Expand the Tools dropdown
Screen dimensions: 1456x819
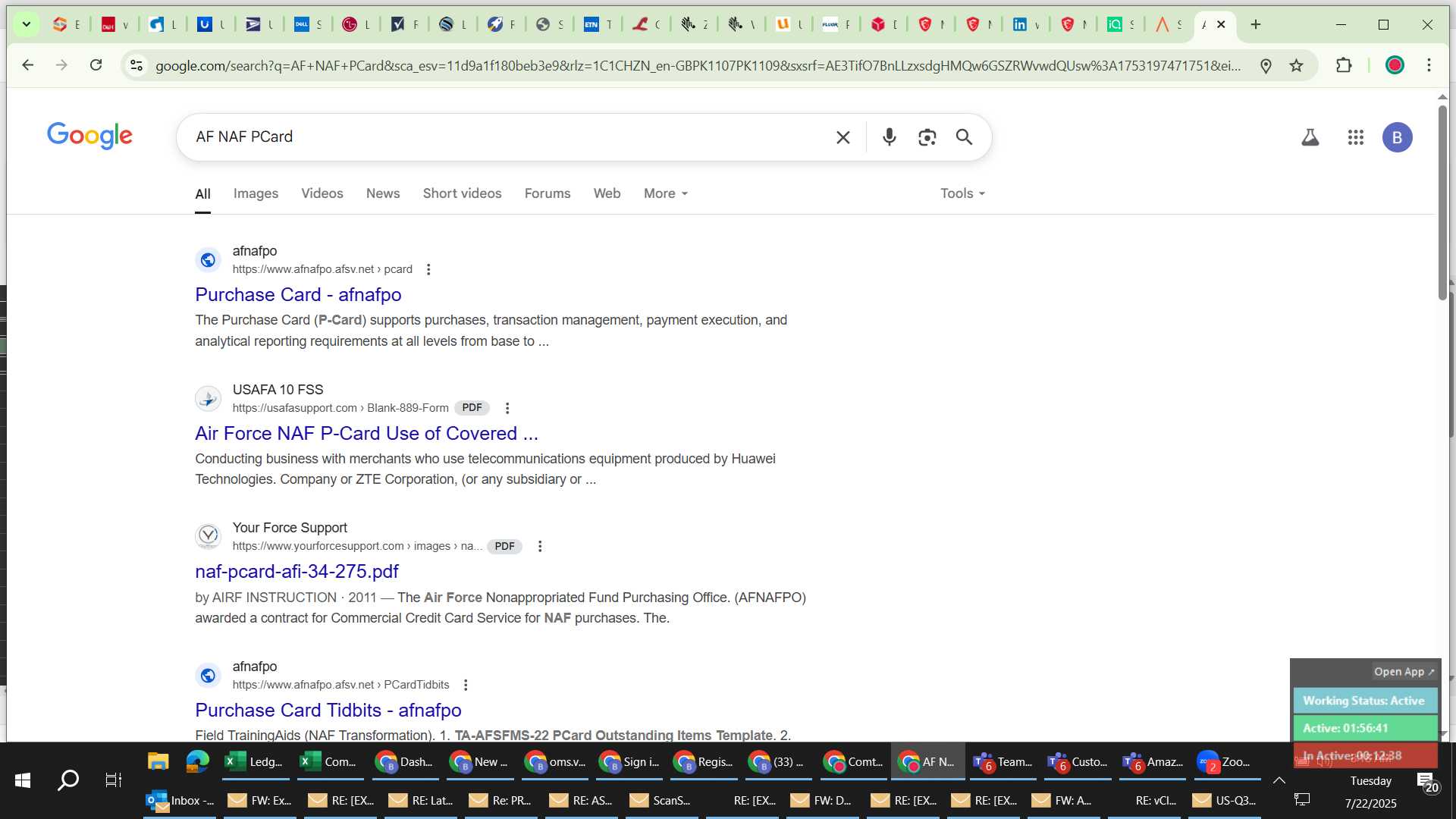(x=962, y=193)
